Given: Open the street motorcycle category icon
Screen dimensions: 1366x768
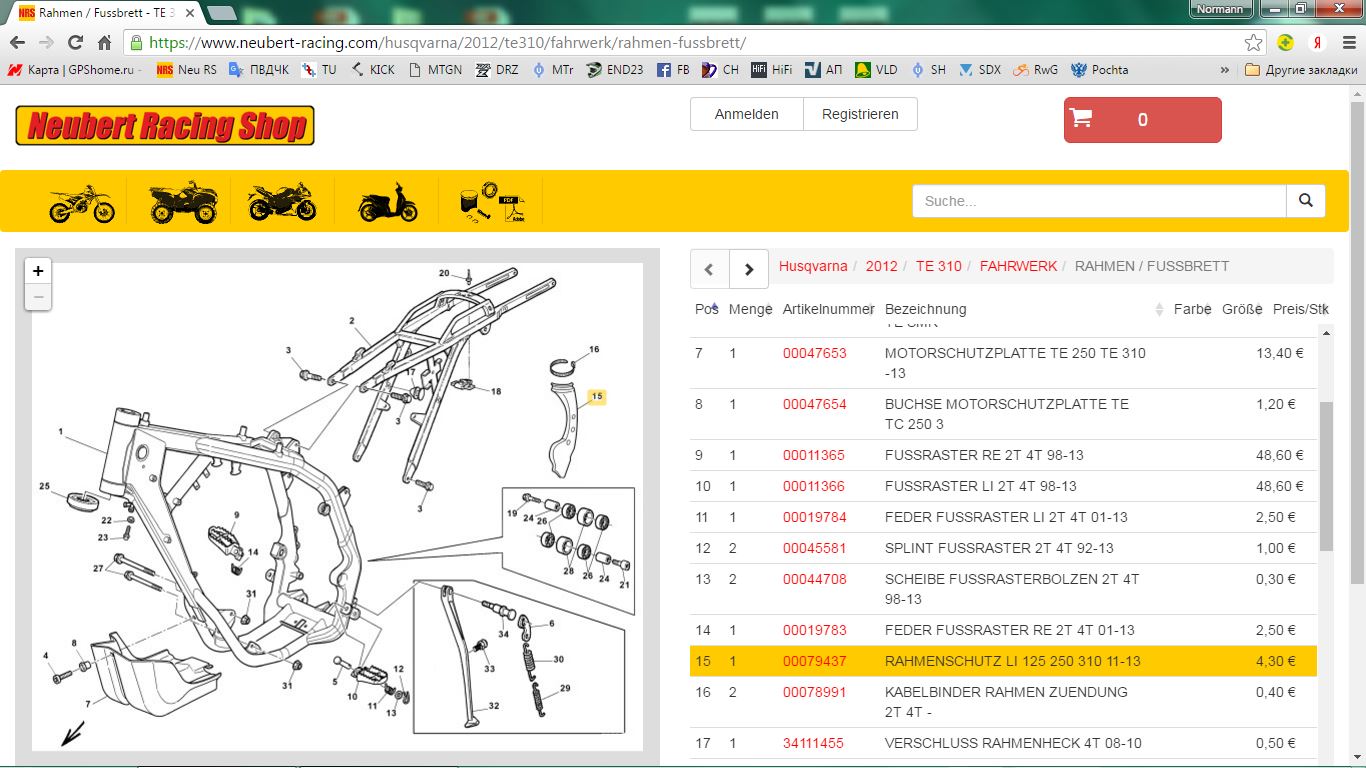Looking at the screenshot, I should 282,202.
